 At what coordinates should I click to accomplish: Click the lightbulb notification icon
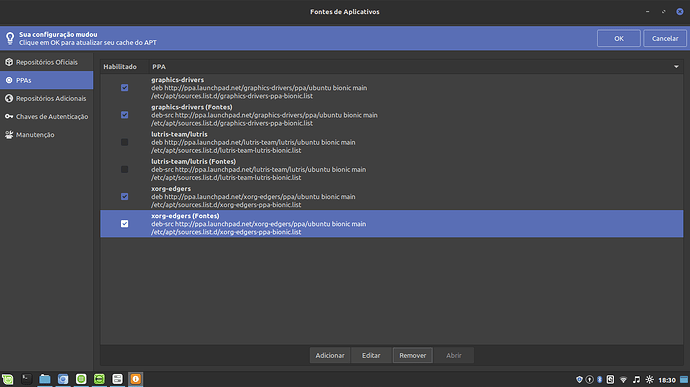(x=10, y=38)
